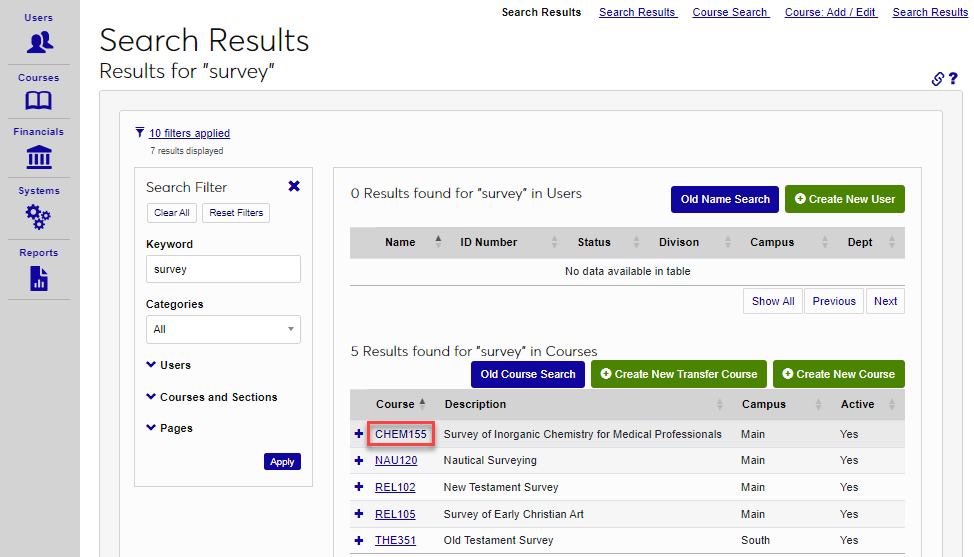Open the Financials bank icon
Screen dimensions: 974x557
point(39,157)
